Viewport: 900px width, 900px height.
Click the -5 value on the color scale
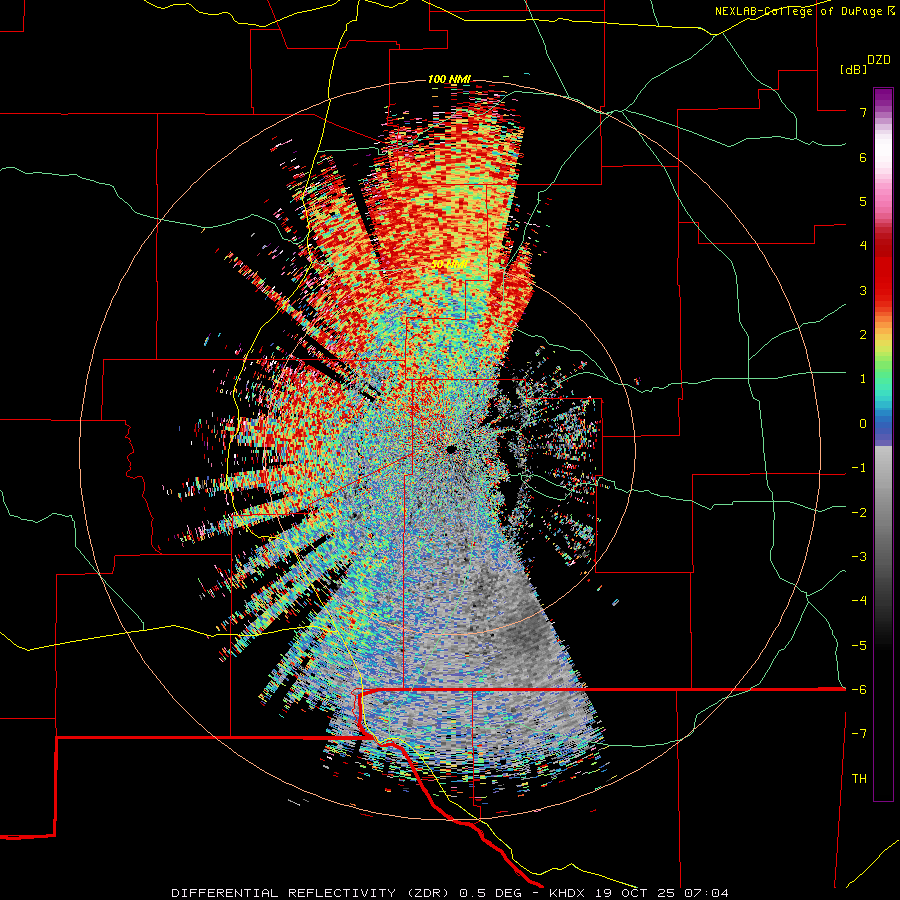[x=859, y=645]
